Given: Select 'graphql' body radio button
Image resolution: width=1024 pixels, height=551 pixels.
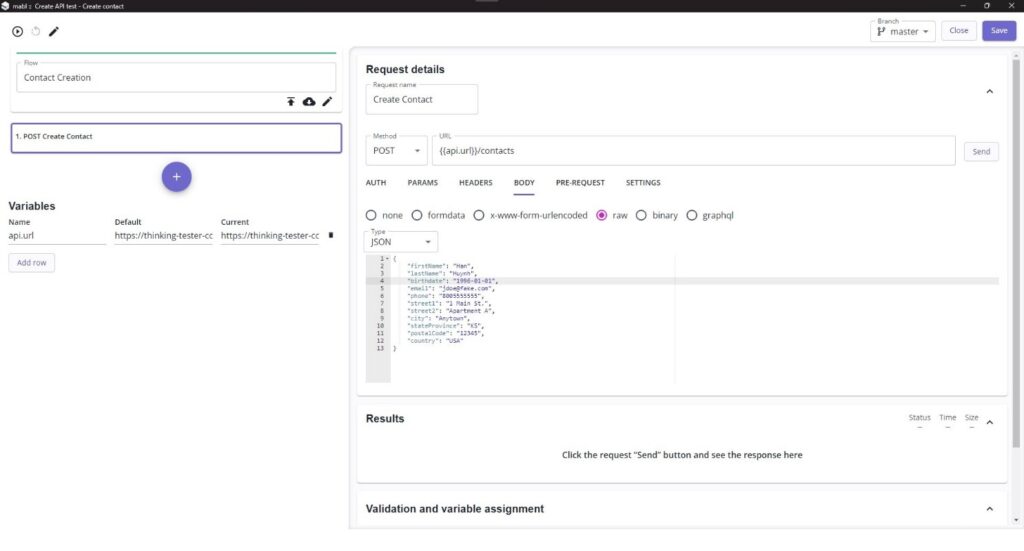Looking at the screenshot, I should (692, 215).
